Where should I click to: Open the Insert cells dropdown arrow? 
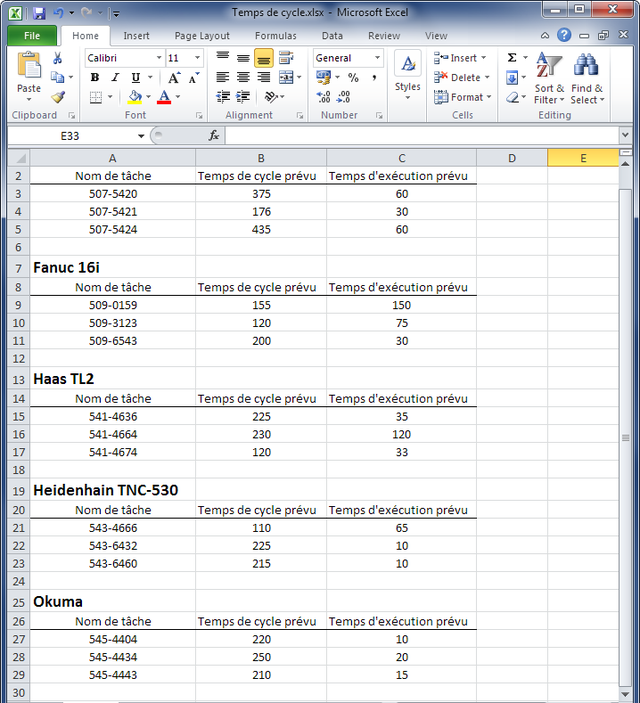pos(484,58)
